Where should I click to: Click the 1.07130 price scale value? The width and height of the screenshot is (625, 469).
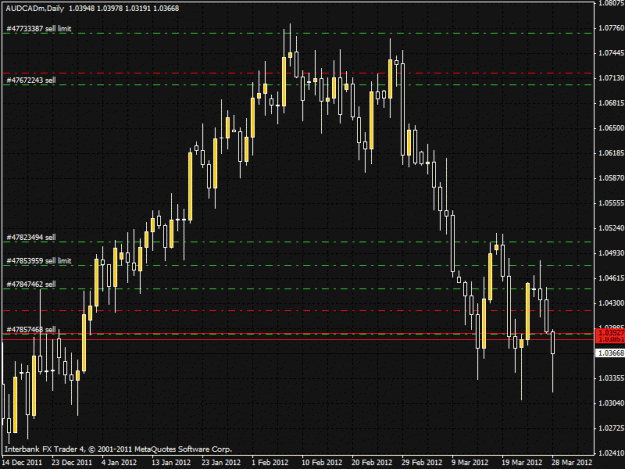coord(611,78)
